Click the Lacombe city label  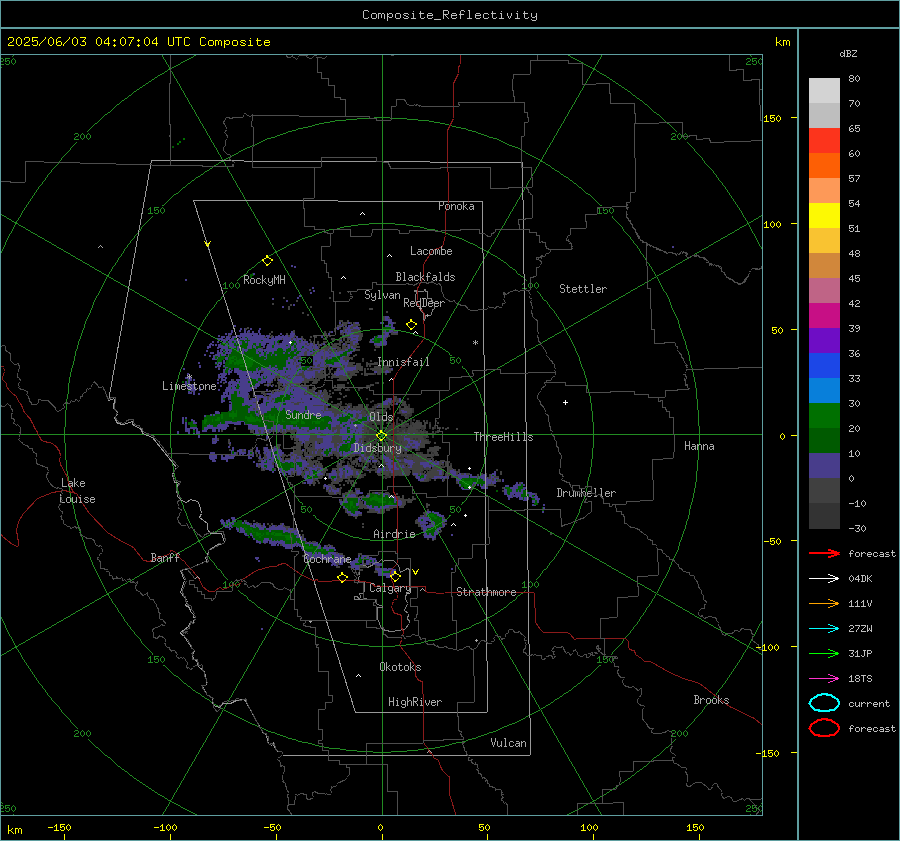(431, 251)
